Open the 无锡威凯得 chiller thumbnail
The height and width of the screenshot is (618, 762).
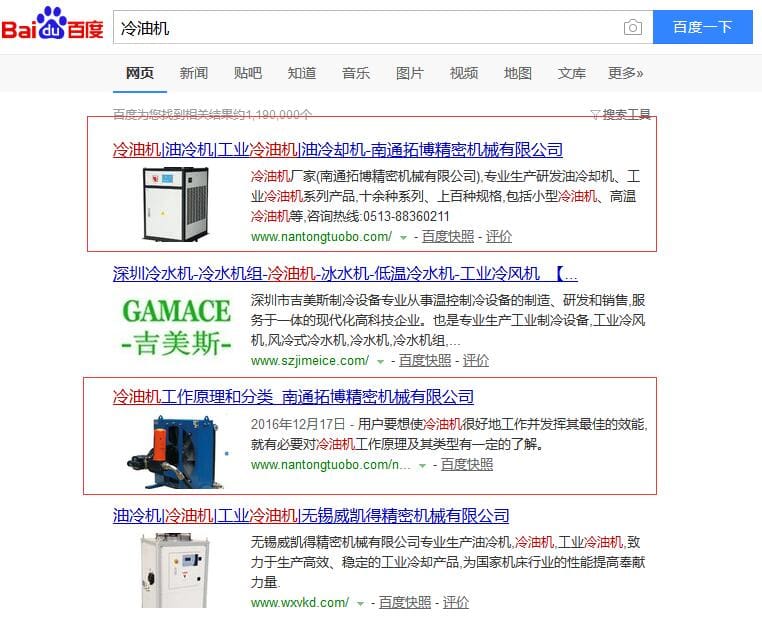click(174, 570)
